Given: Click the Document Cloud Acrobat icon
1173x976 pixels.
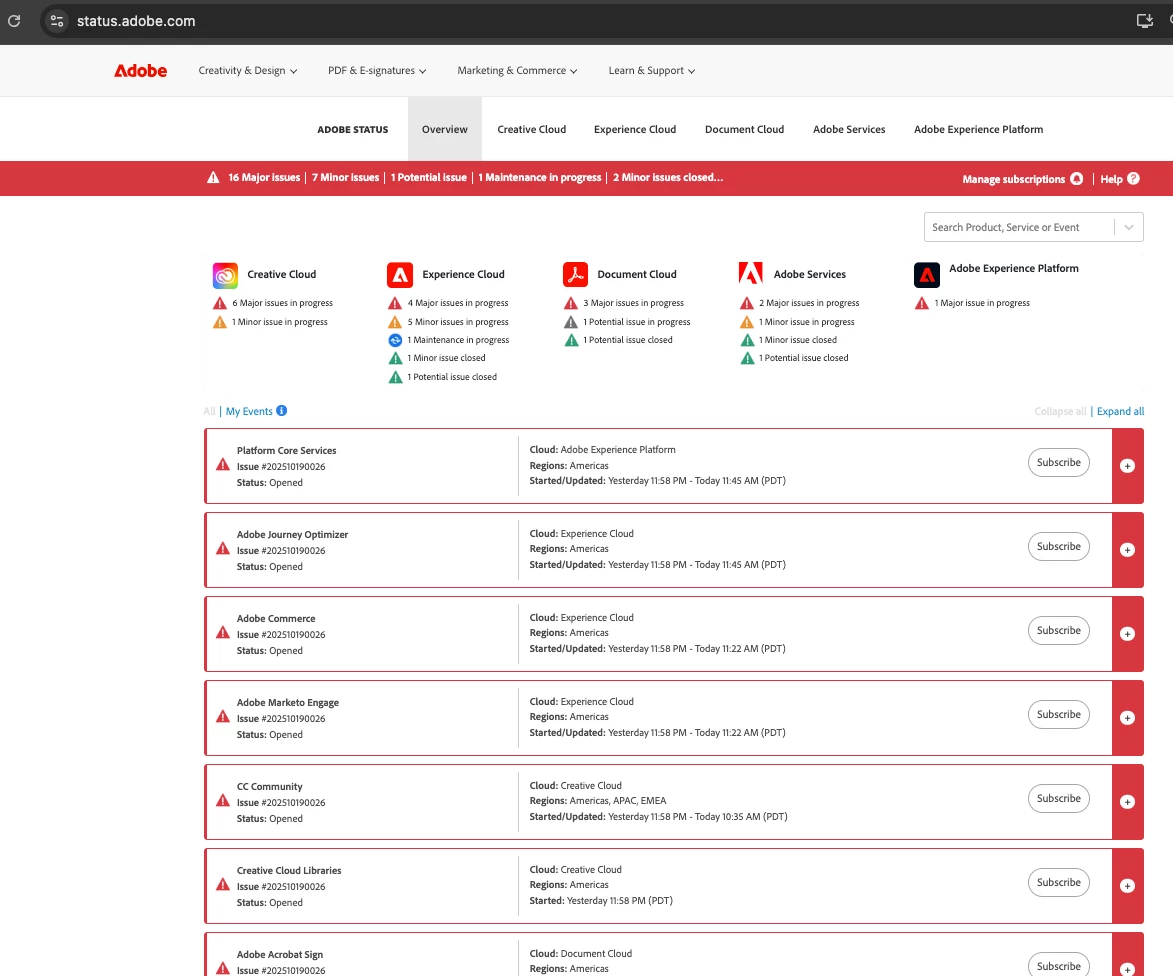Looking at the screenshot, I should [575, 274].
